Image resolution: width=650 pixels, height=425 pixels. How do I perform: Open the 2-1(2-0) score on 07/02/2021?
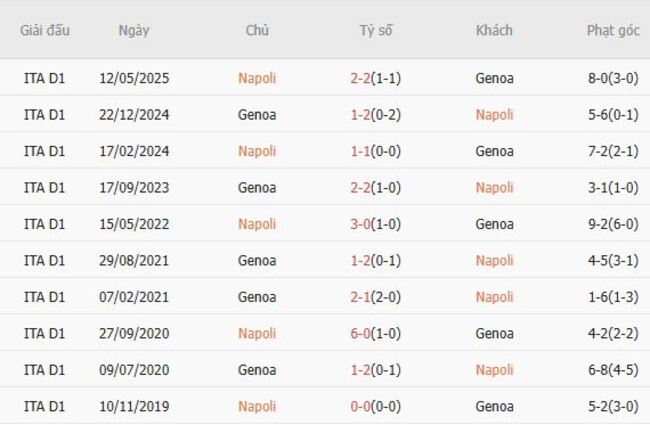(x=375, y=297)
